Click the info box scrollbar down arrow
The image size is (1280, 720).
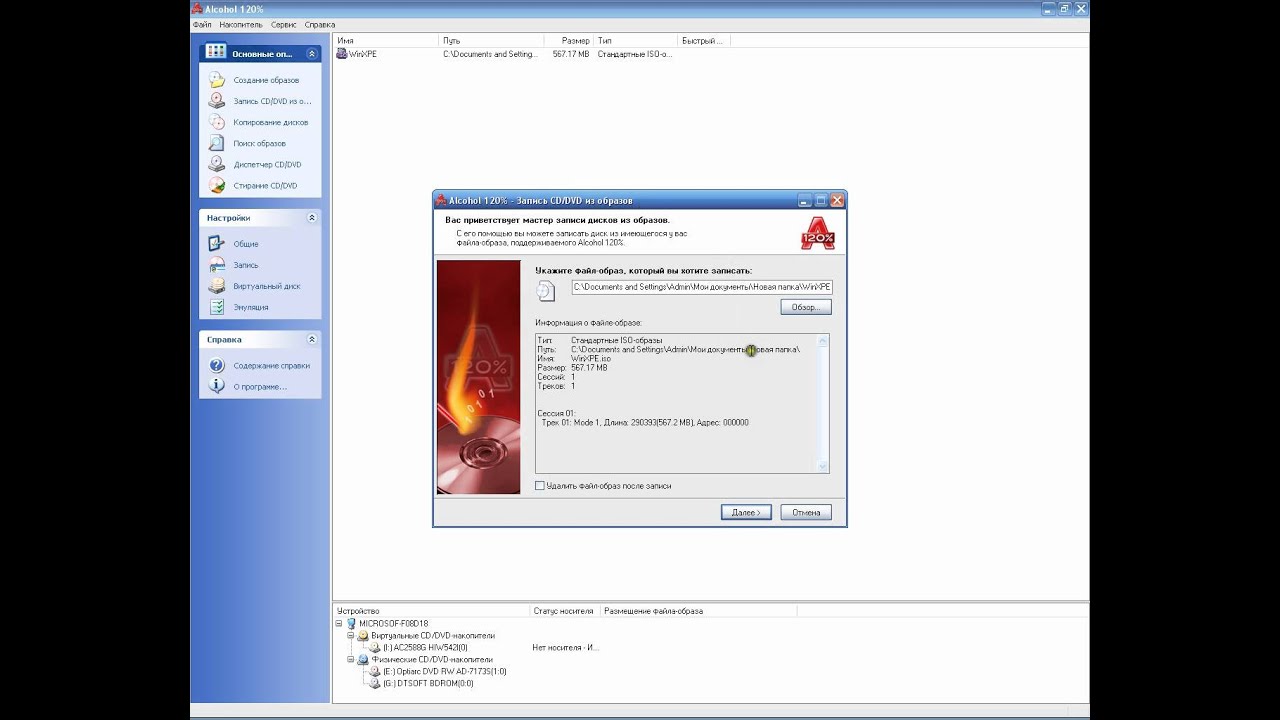coord(823,466)
